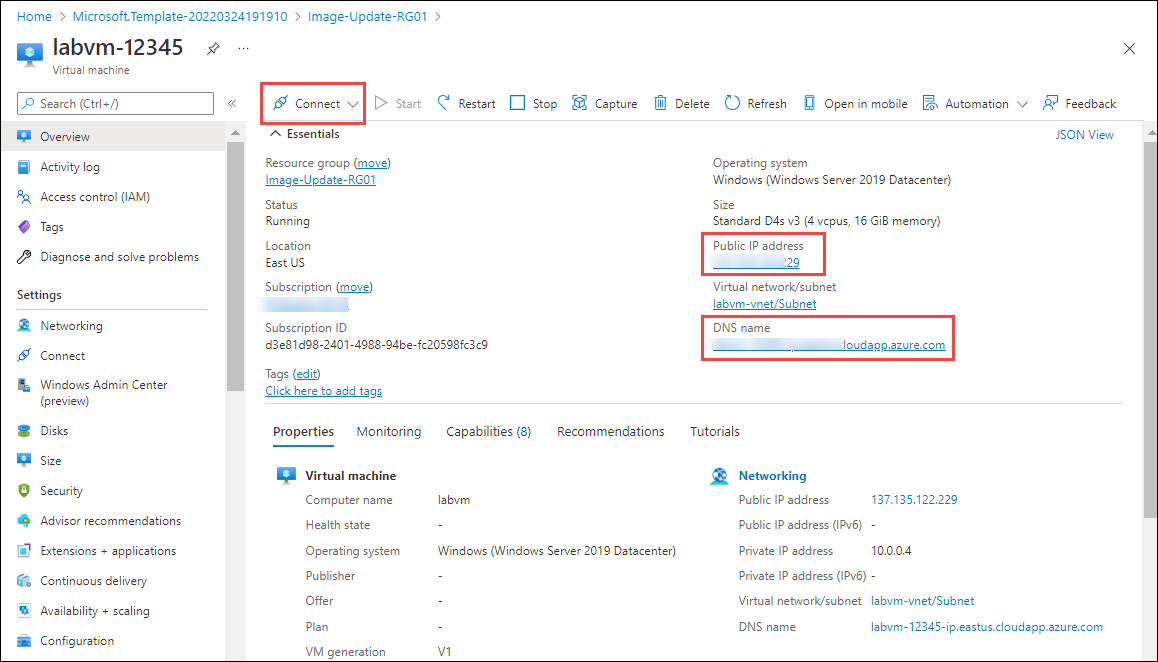
Task: Click the Windows Admin Center icon
Action: [x=24, y=385]
